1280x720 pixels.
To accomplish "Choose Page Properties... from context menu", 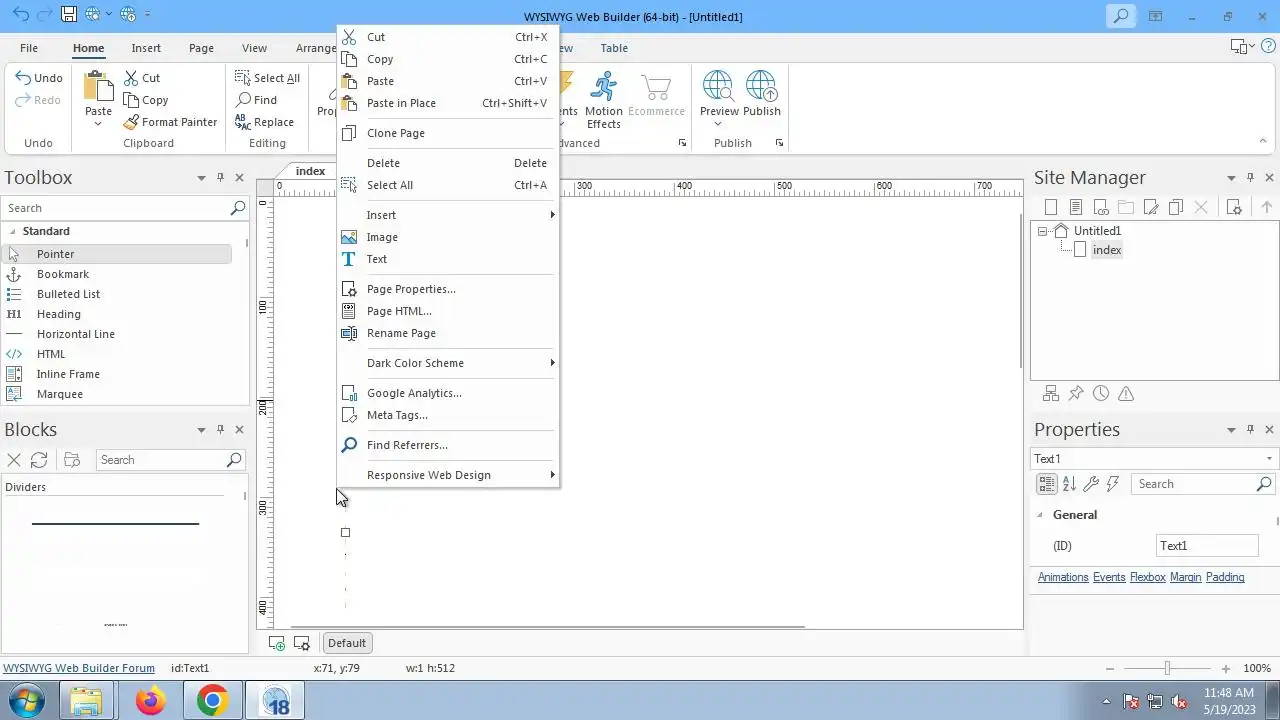I will tap(448, 289).
